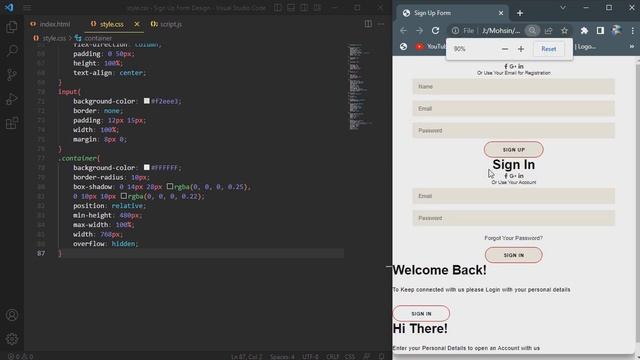This screenshot has width=640, height=360.
Task: Close the style.css tab
Action: (x=137, y=24)
